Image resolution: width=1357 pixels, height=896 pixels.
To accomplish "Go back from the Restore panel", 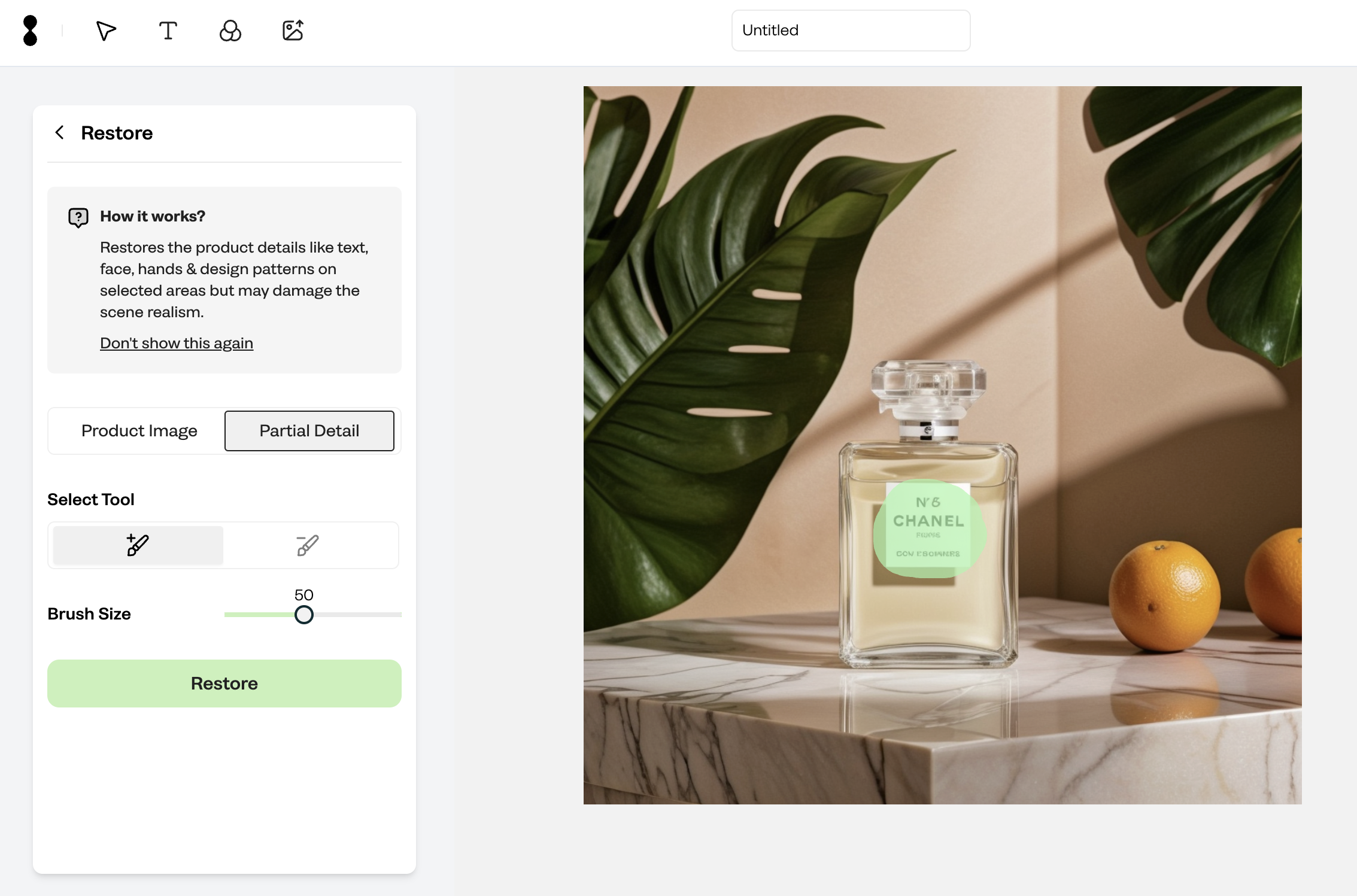I will pos(59,132).
